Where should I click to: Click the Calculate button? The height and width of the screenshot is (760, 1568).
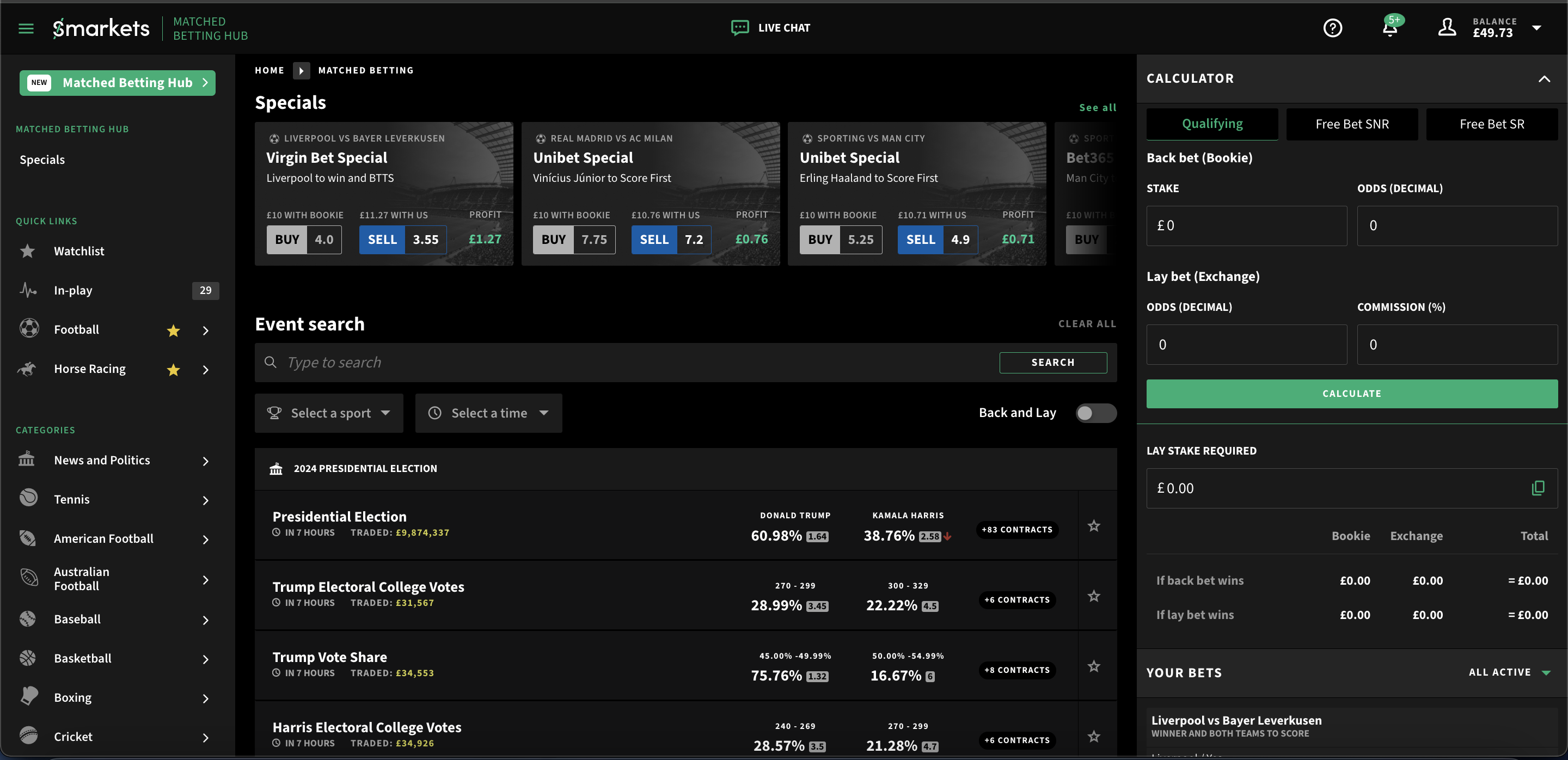coord(1352,394)
